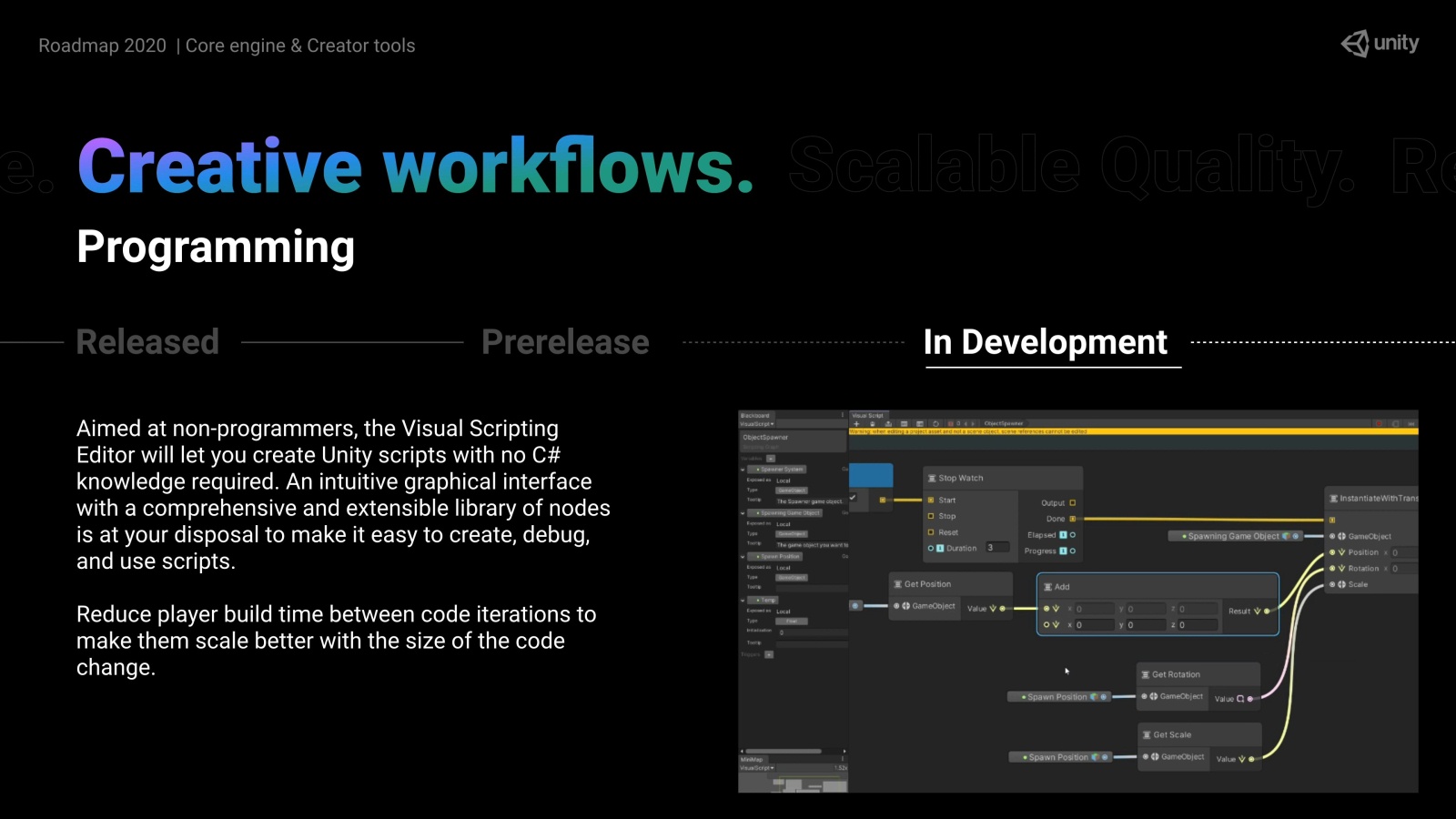The height and width of the screenshot is (819, 1456).
Task: Open MiniMap VisualScript dropdown
Action: 757,768
